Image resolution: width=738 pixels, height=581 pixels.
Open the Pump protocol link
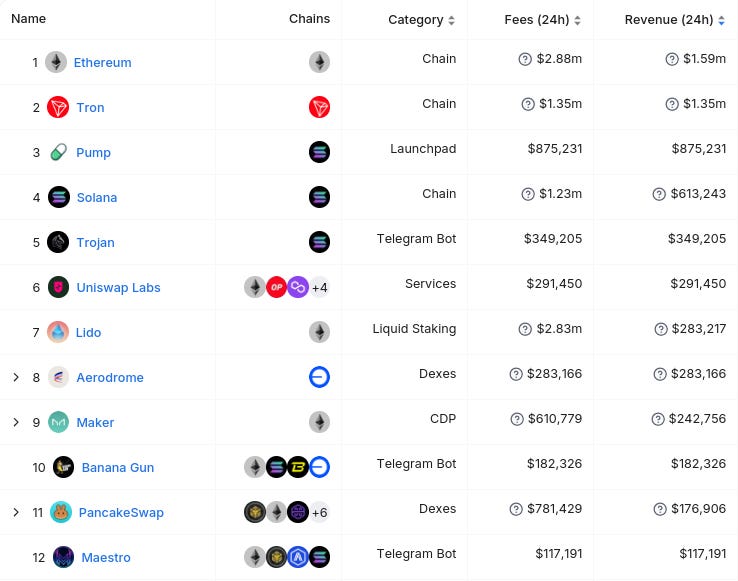tap(93, 153)
